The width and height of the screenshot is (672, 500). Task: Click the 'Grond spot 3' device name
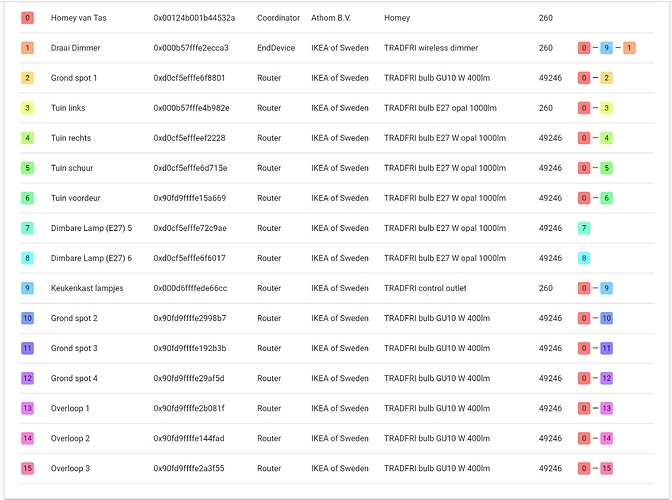pyautogui.click(x=74, y=348)
